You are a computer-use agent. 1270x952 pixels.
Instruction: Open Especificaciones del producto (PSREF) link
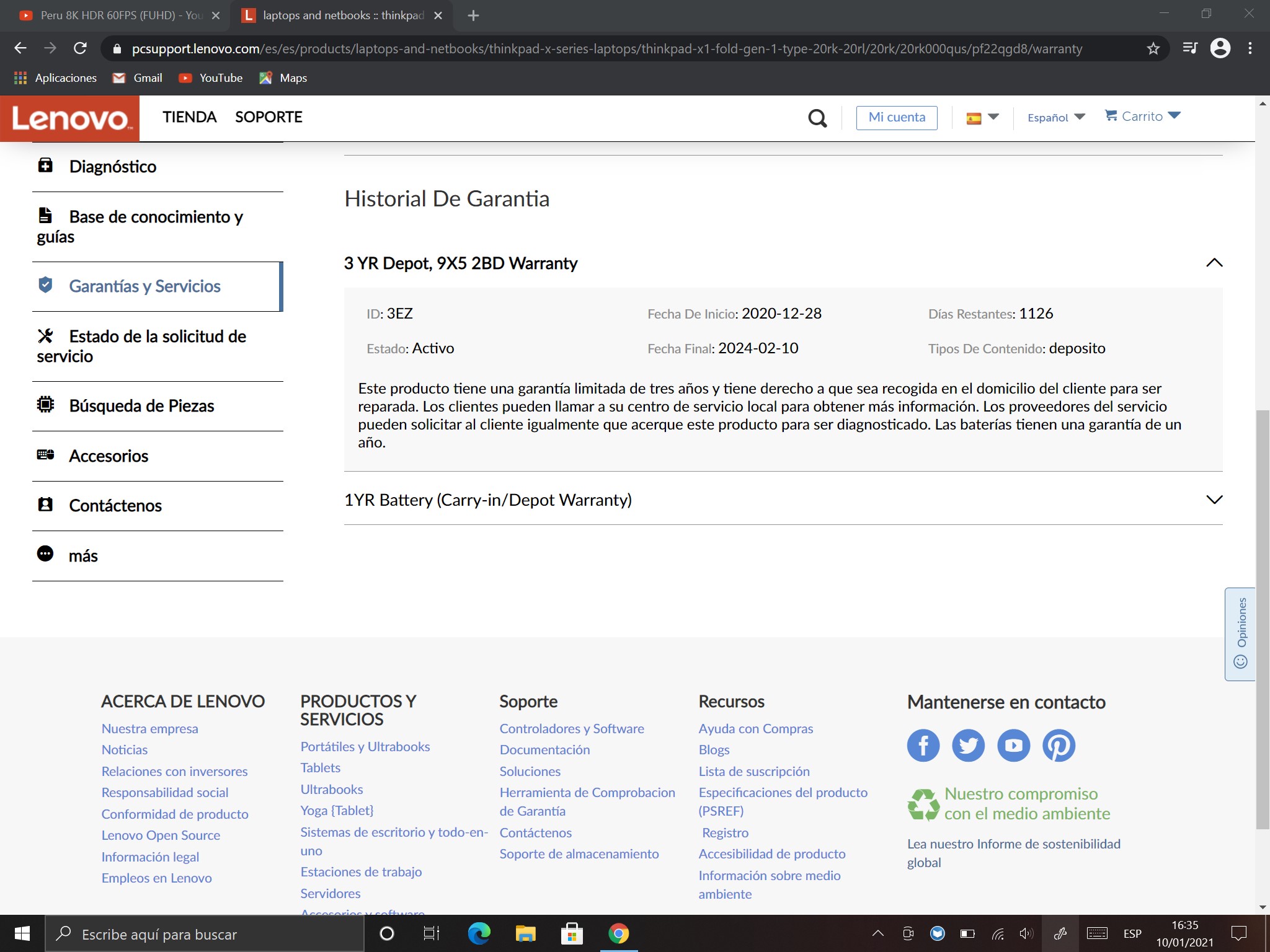click(x=783, y=802)
